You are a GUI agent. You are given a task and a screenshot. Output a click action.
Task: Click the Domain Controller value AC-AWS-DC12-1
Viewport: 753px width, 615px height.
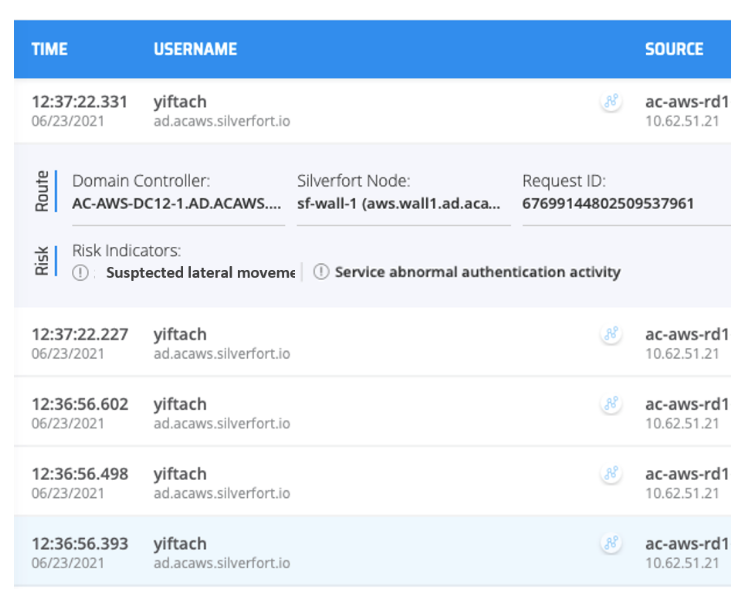pos(177,204)
